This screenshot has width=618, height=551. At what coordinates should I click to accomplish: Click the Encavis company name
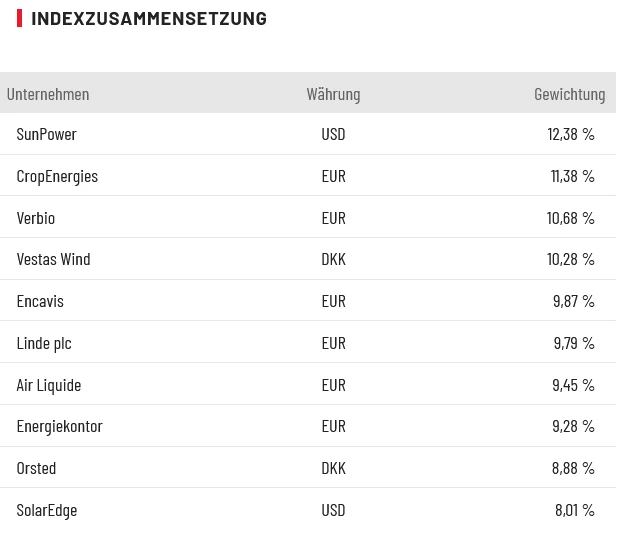tap(40, 301)
